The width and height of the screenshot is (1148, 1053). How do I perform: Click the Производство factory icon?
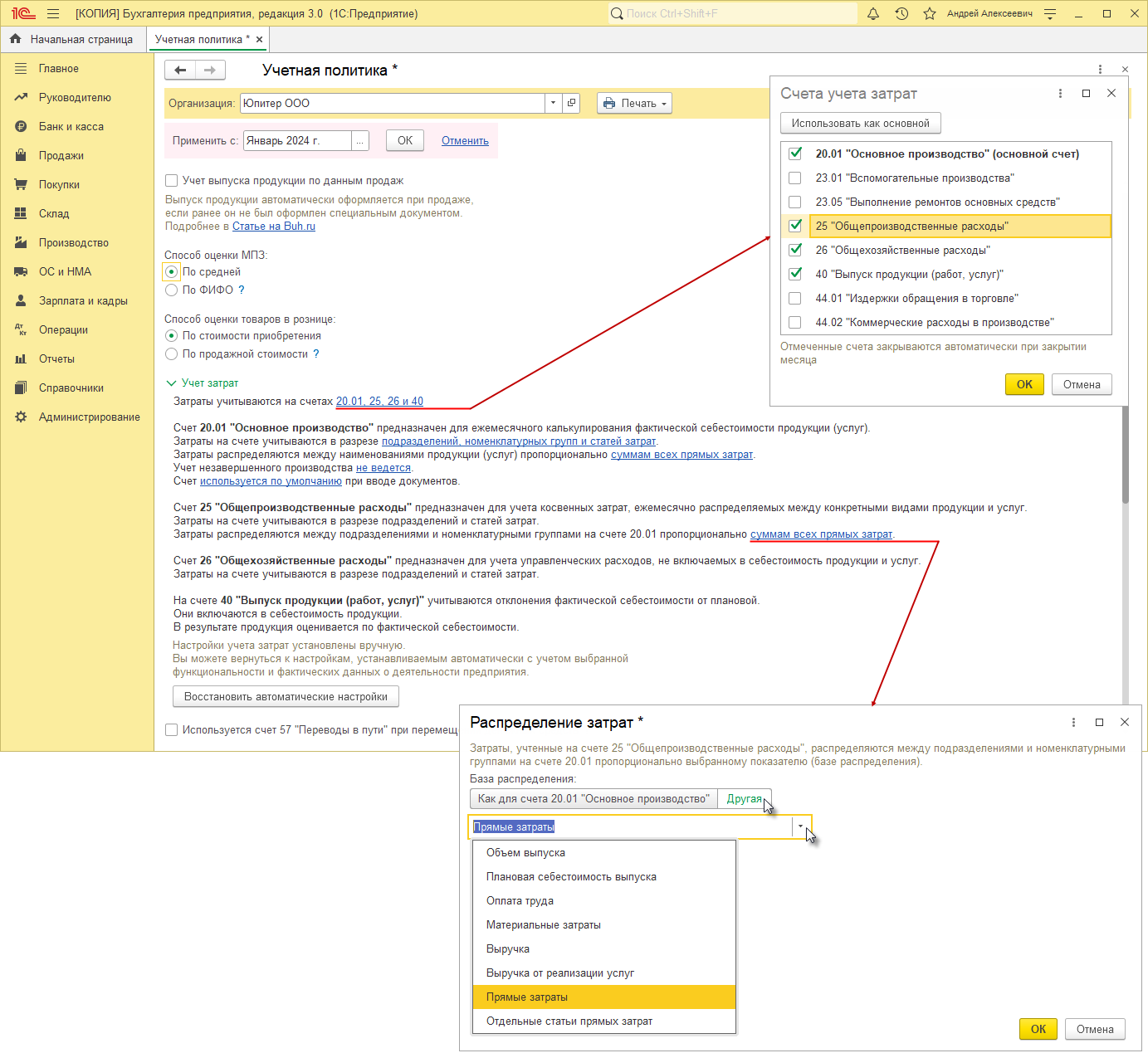coord(21,243)
